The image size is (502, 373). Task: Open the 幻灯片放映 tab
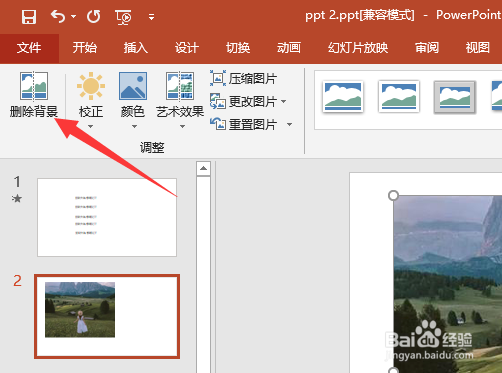[x=358, y=48]
